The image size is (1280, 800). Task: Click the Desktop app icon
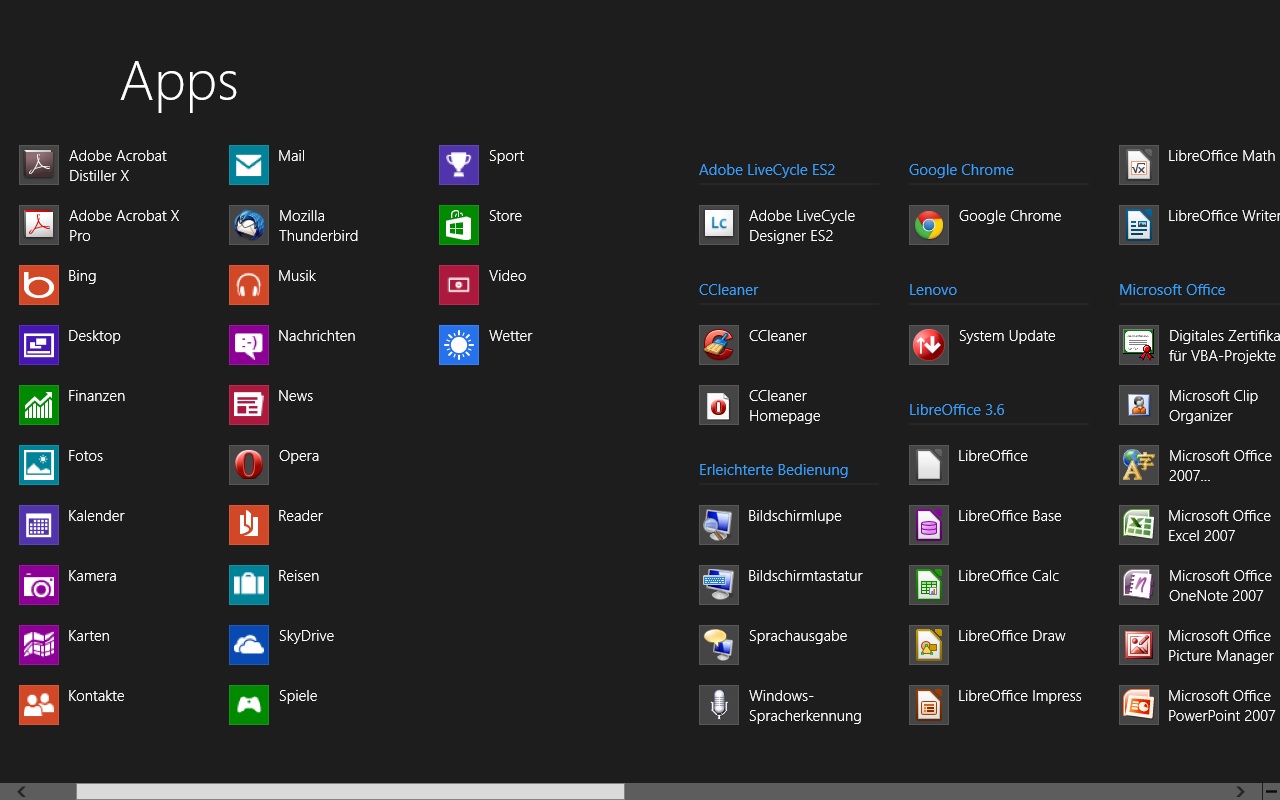[x=39, y=345]
